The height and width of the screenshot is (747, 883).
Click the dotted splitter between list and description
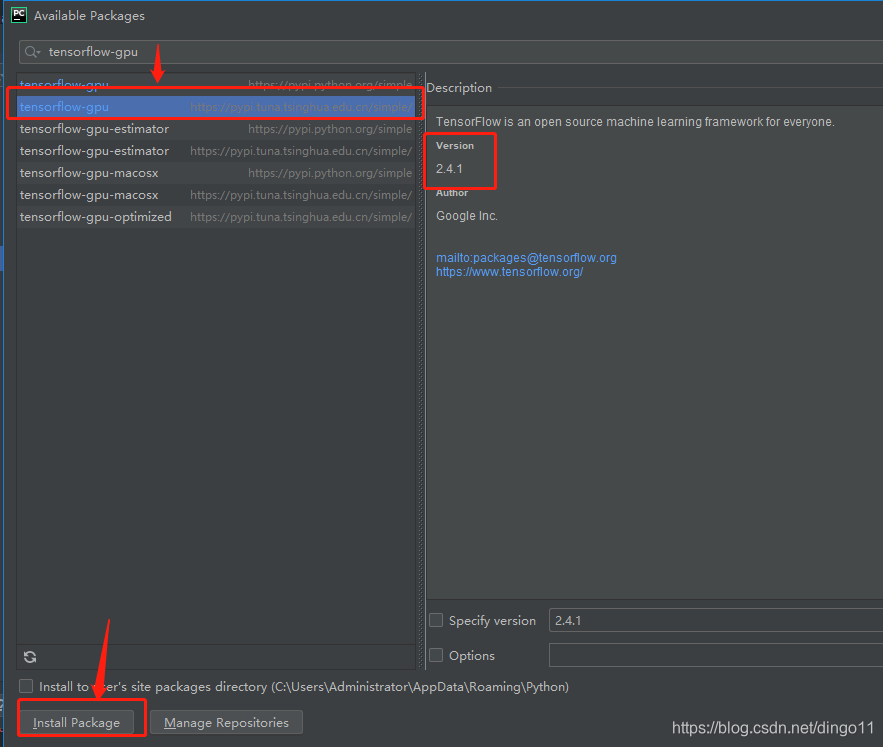click(x=421, y=372)
